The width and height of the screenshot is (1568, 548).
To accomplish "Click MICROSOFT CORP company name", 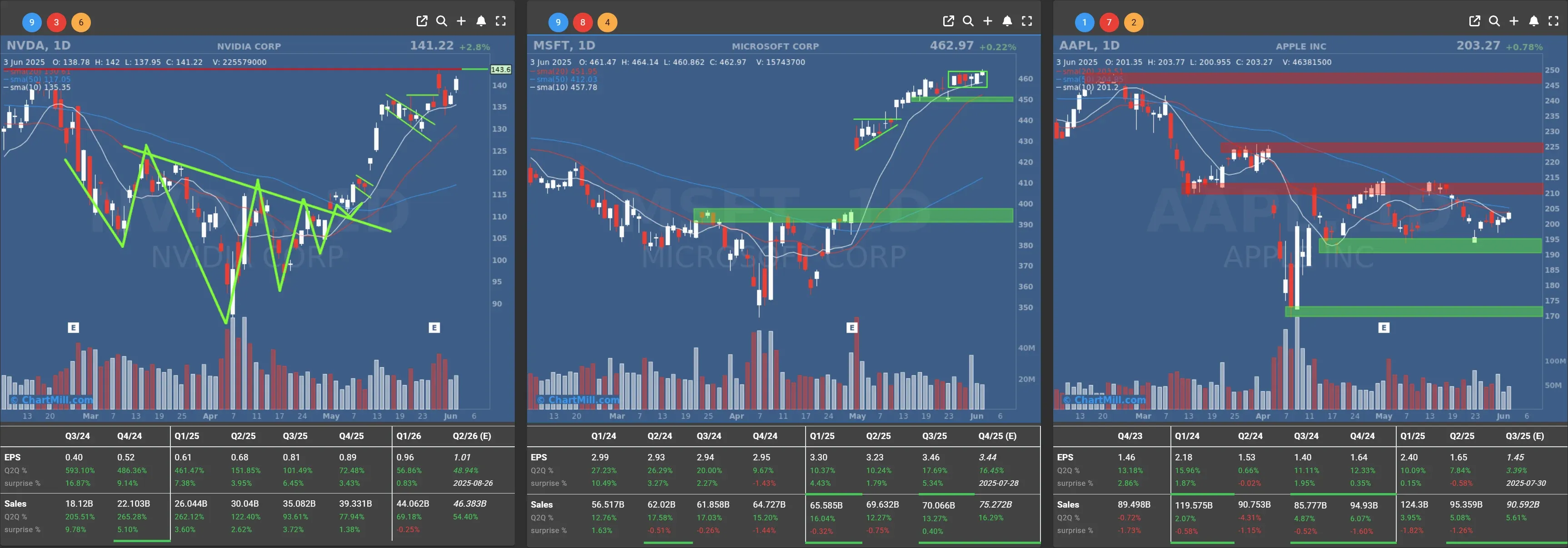I will (776, 46).
